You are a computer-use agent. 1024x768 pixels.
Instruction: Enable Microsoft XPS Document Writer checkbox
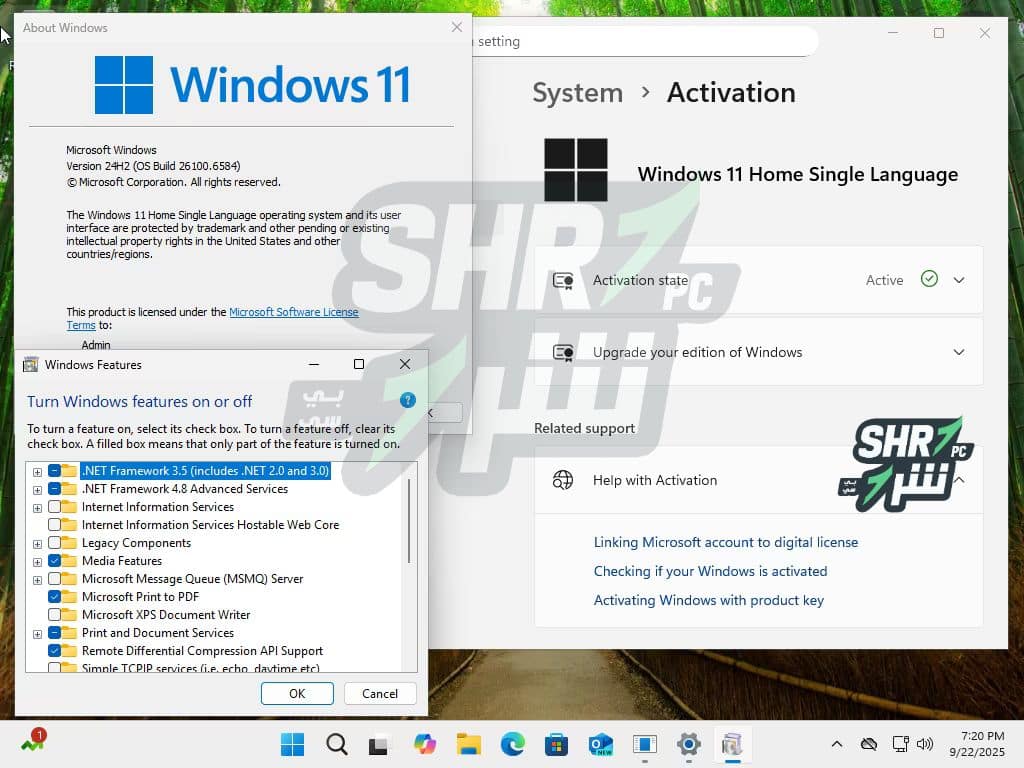(54, 615)
